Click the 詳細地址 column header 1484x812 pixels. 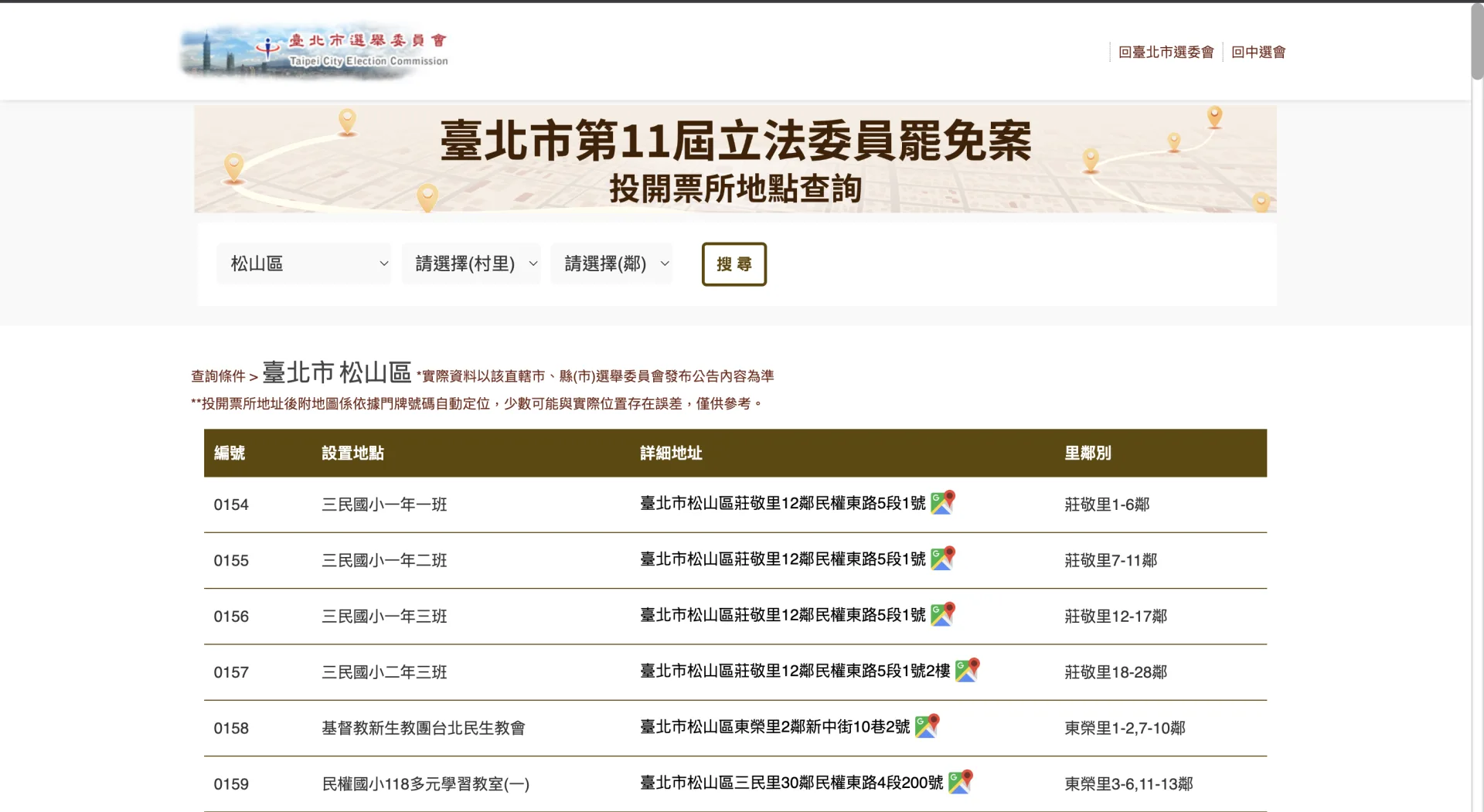pos(671,453)
